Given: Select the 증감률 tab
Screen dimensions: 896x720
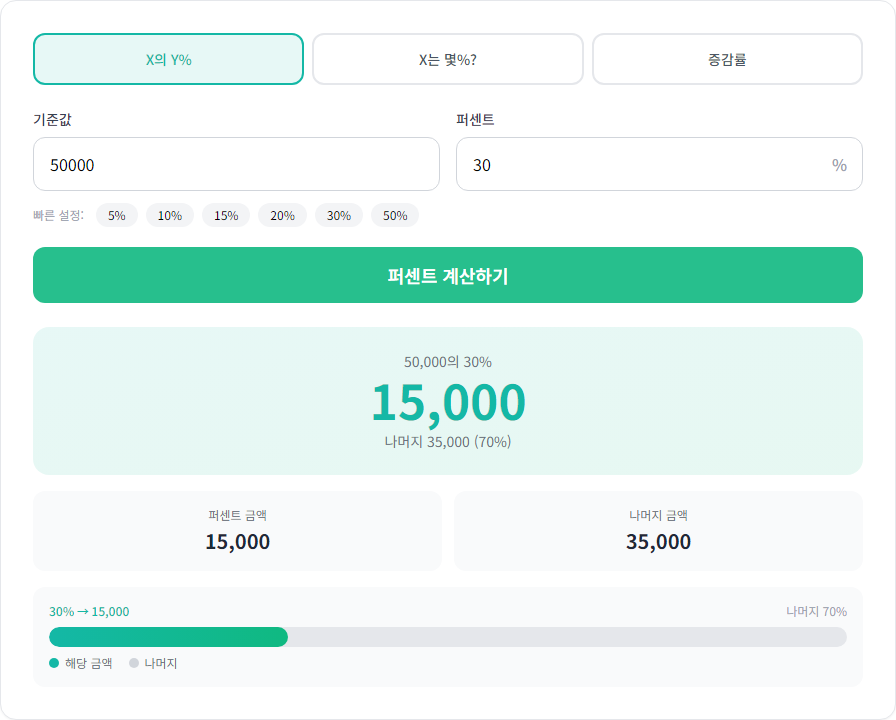Looking at the screenshot, I should tap(727, 59).
